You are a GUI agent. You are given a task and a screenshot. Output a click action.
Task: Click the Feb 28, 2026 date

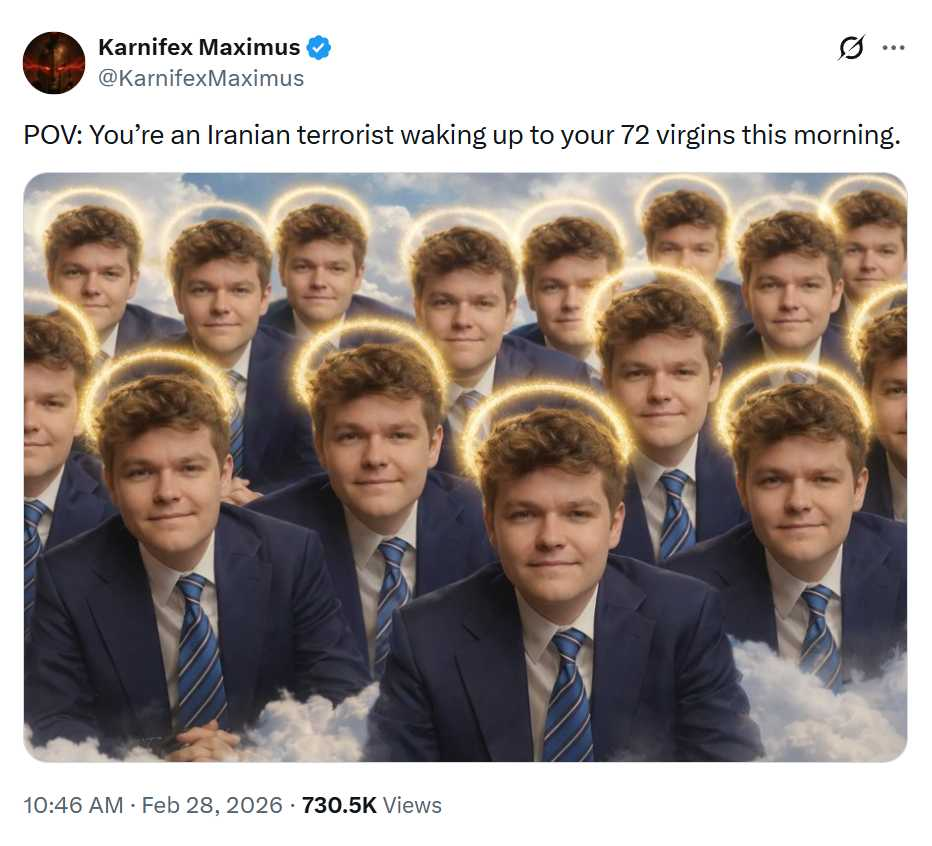(x=212, y=805)
